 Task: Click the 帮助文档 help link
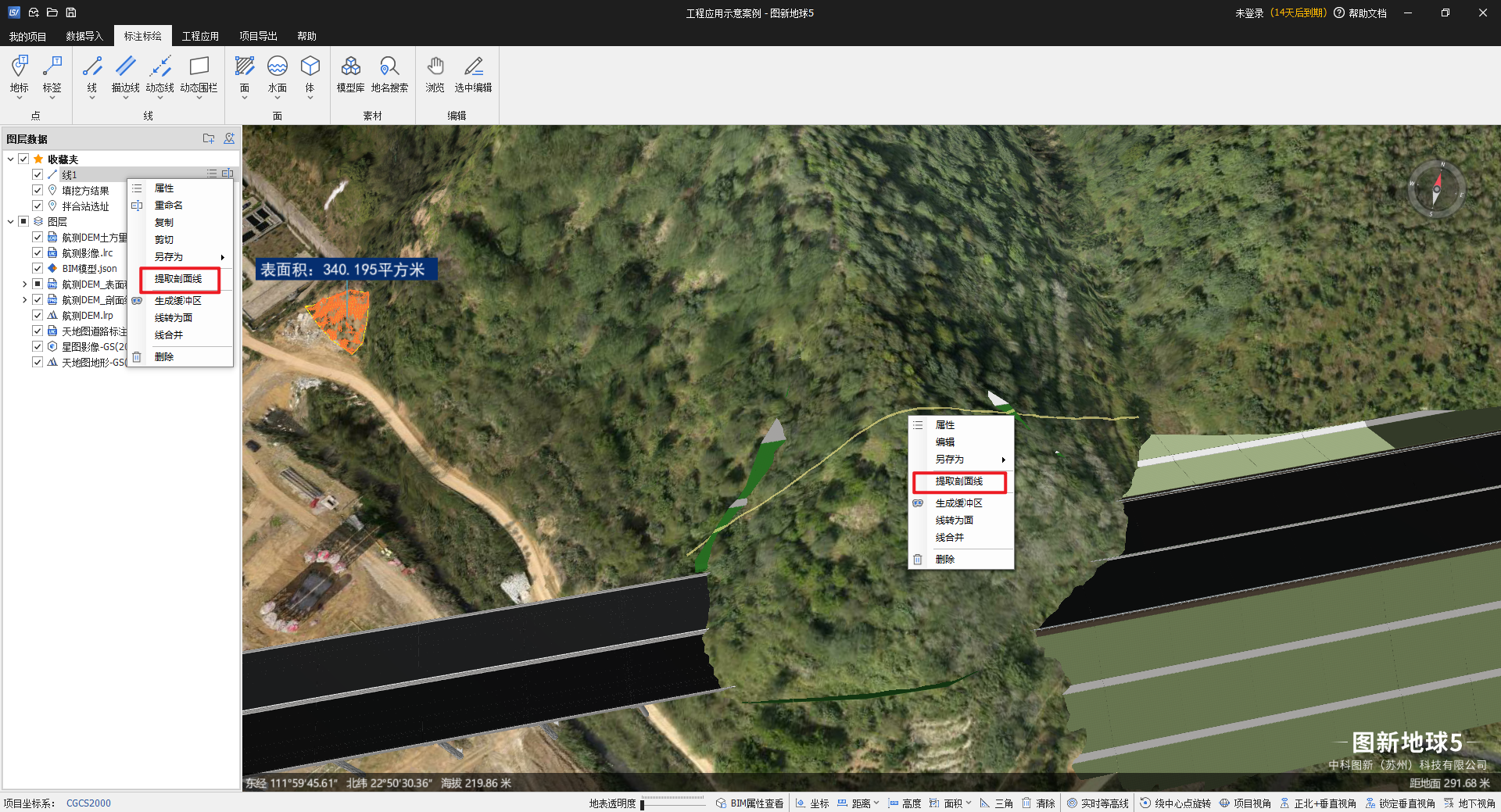1367,13
